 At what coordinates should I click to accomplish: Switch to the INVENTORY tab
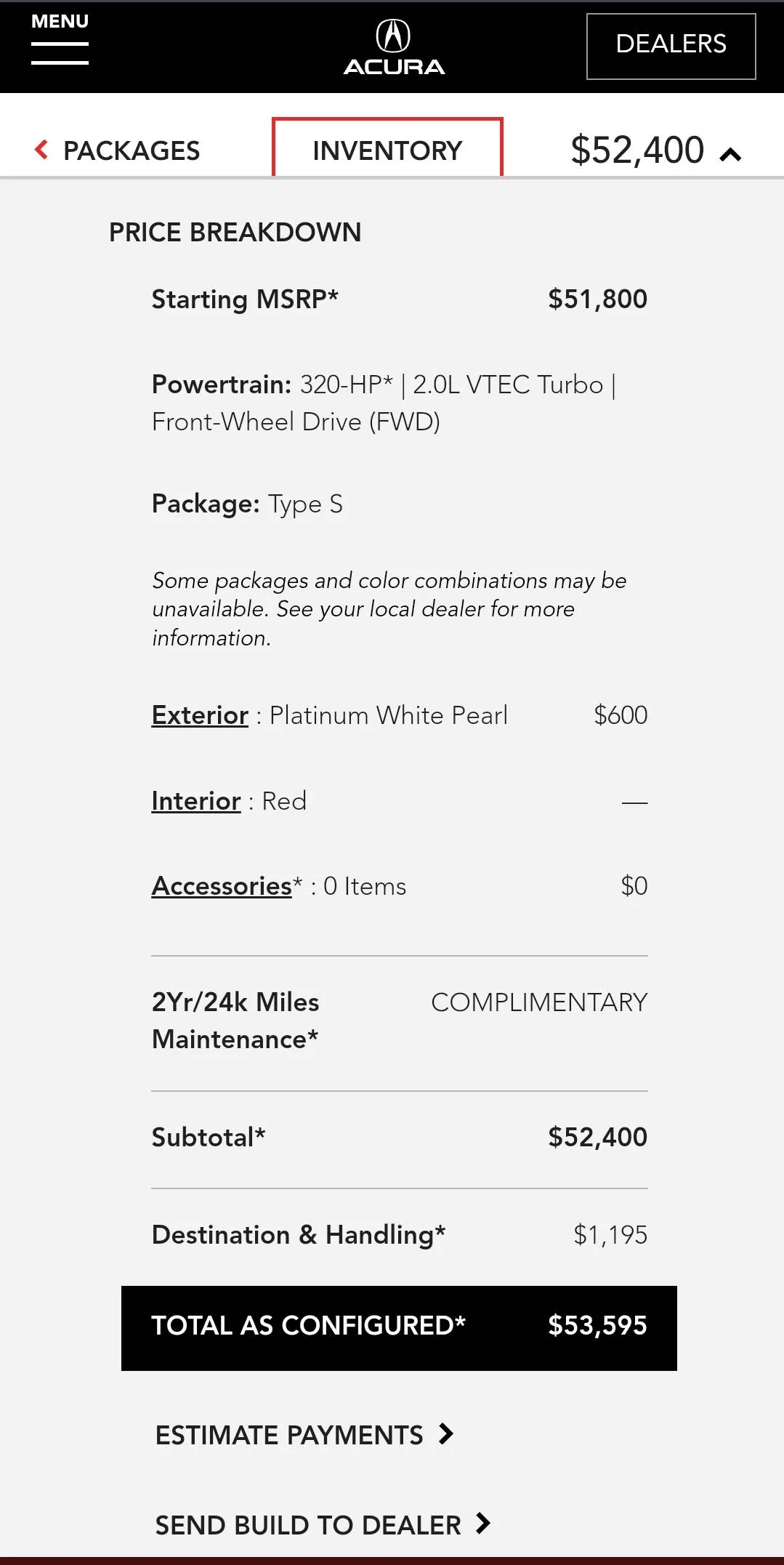[387, 150]
